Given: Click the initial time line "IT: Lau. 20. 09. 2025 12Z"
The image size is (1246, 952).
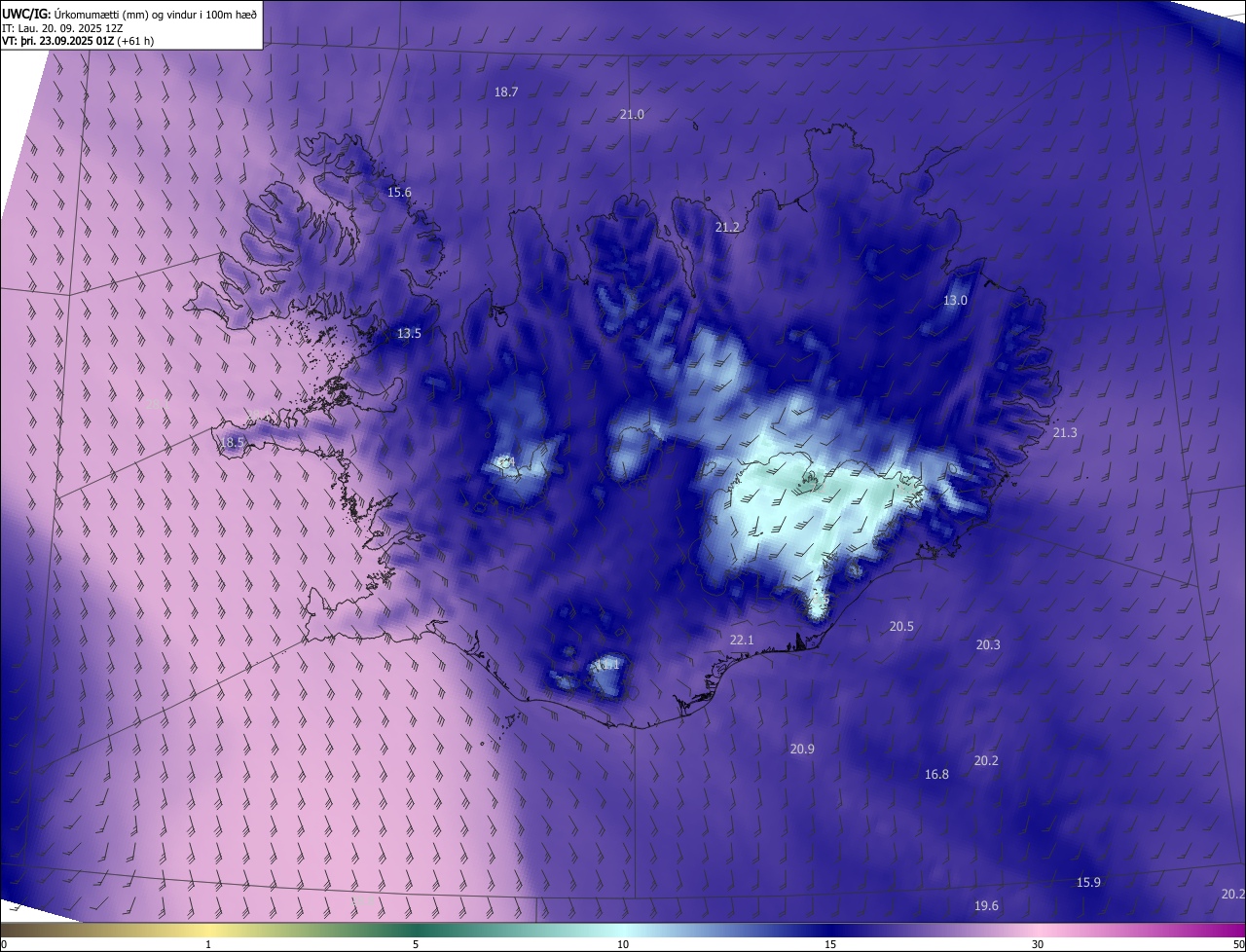Looking at the screenshot, I should coord(64,27).
